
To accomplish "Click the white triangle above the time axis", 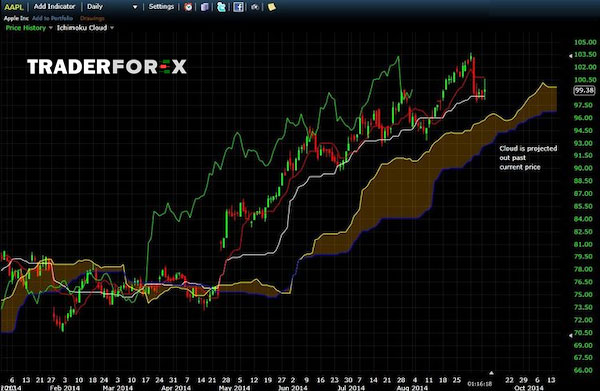I will (491, 373).
